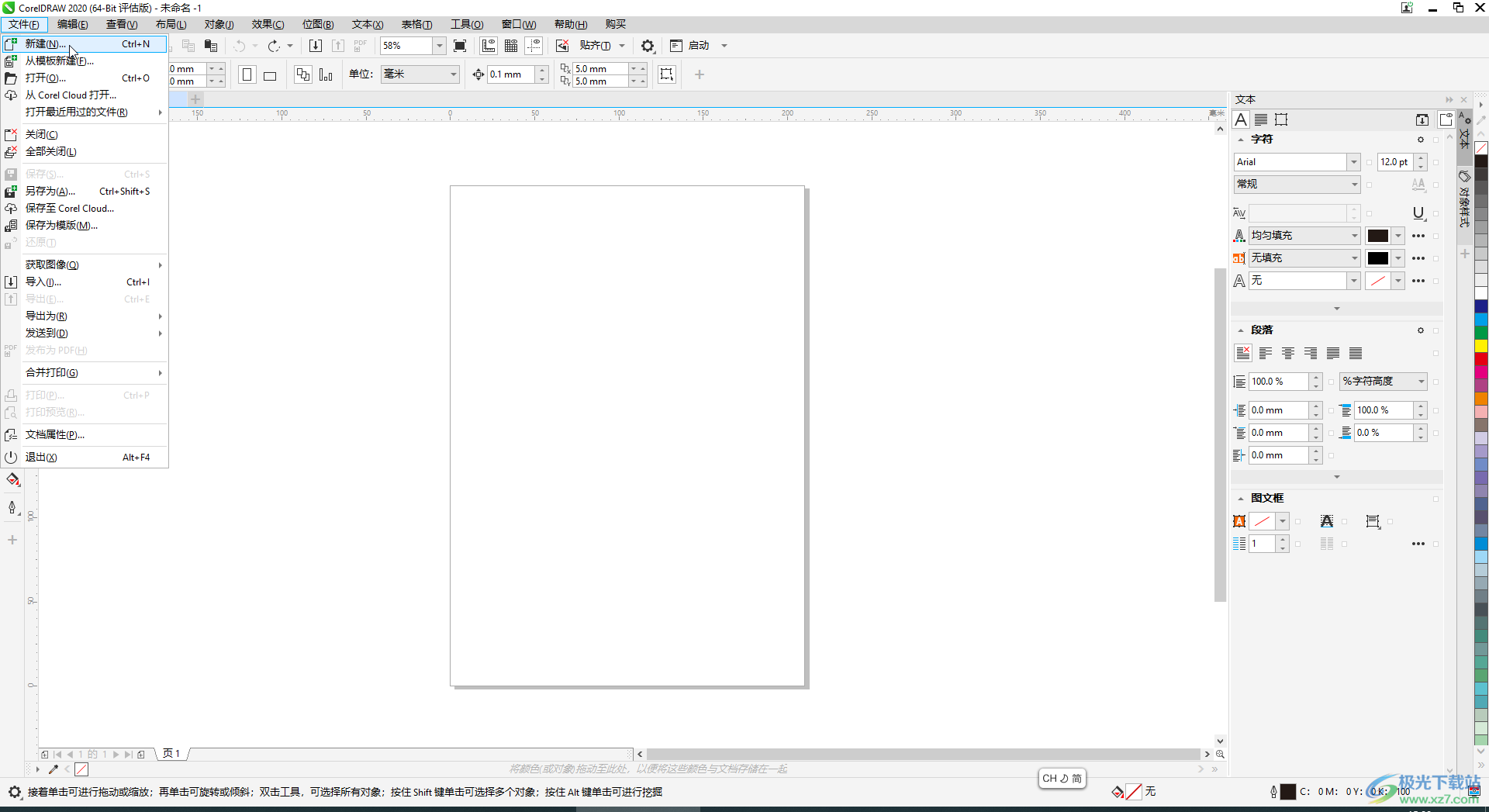Viewport: 1489px width, 812px height.
Task: Choose 导入(I)... from the File menu
Action: [x=85, y=282]
